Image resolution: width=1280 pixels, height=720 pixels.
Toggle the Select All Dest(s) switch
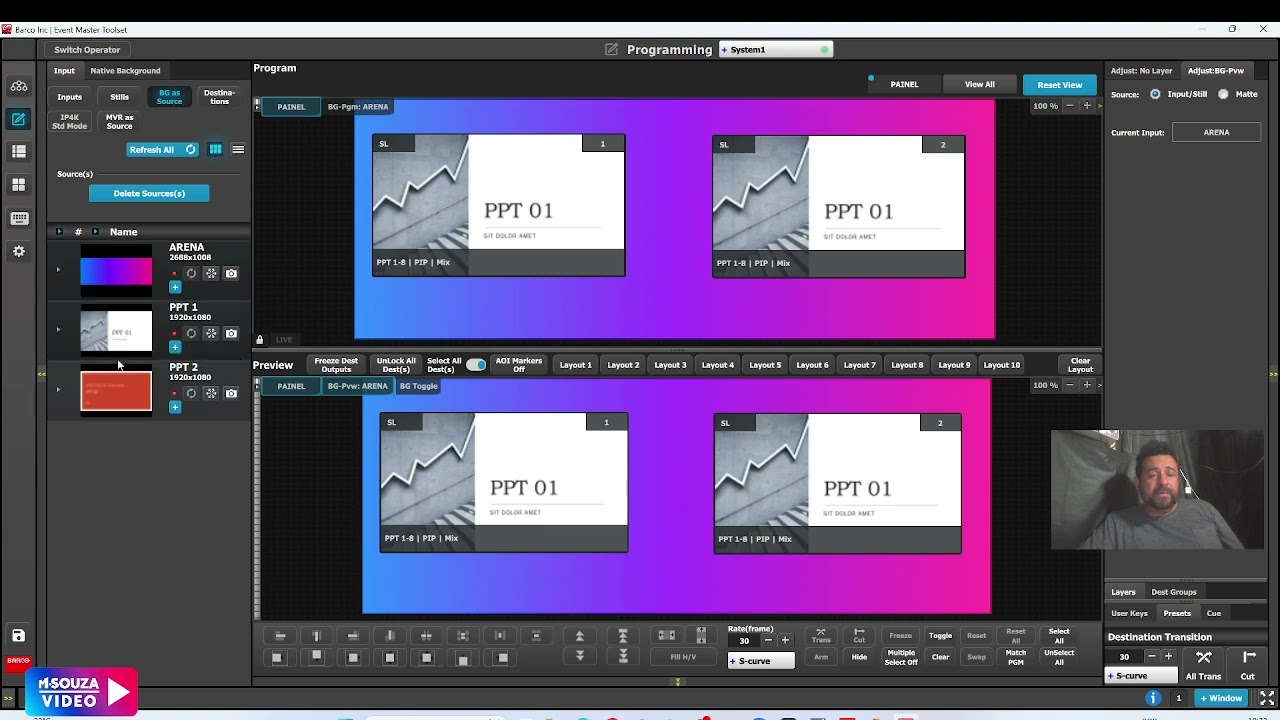(x=476, y=365)
